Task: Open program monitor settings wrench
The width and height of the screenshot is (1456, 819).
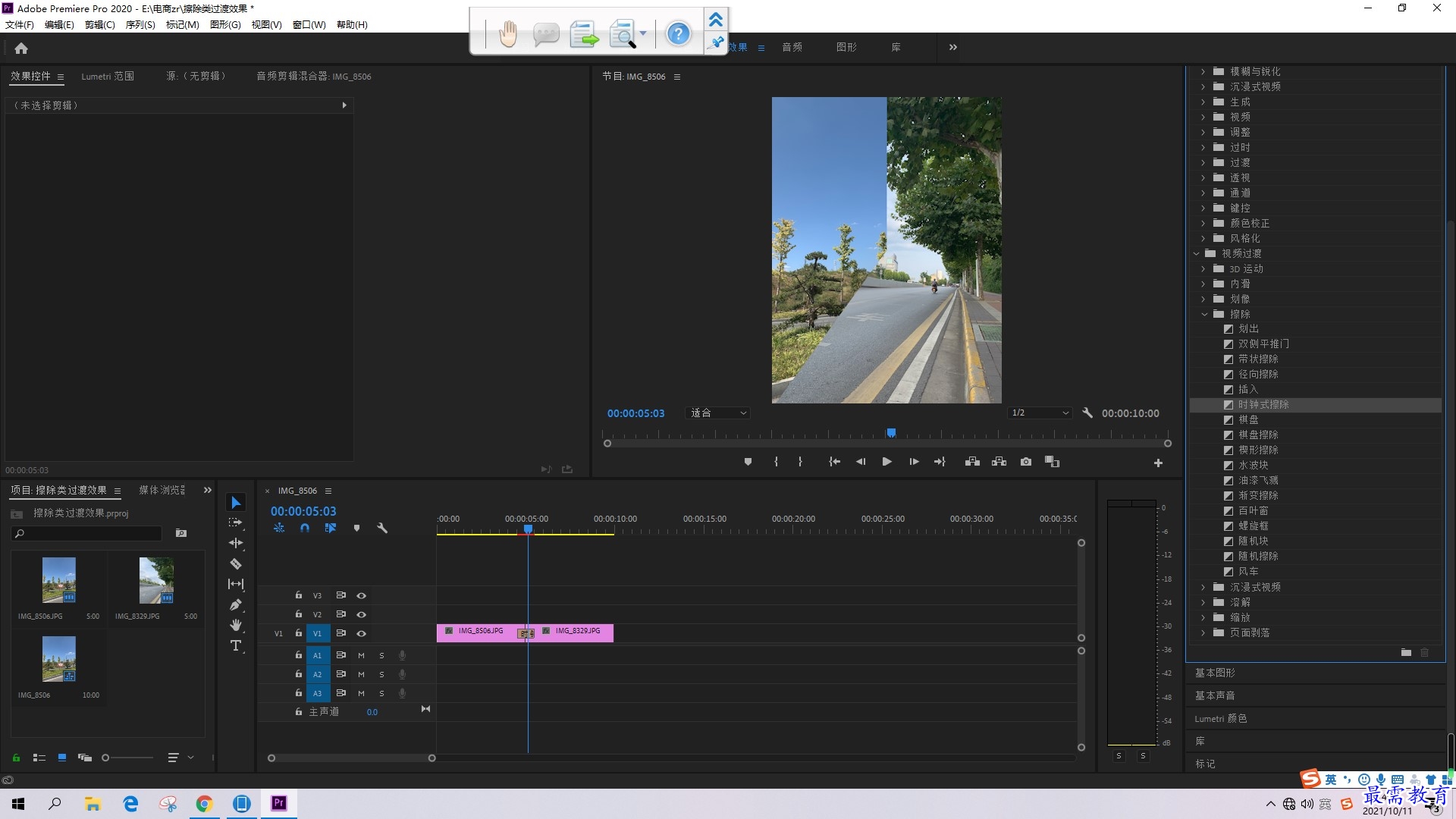Action: (1087, 413)
